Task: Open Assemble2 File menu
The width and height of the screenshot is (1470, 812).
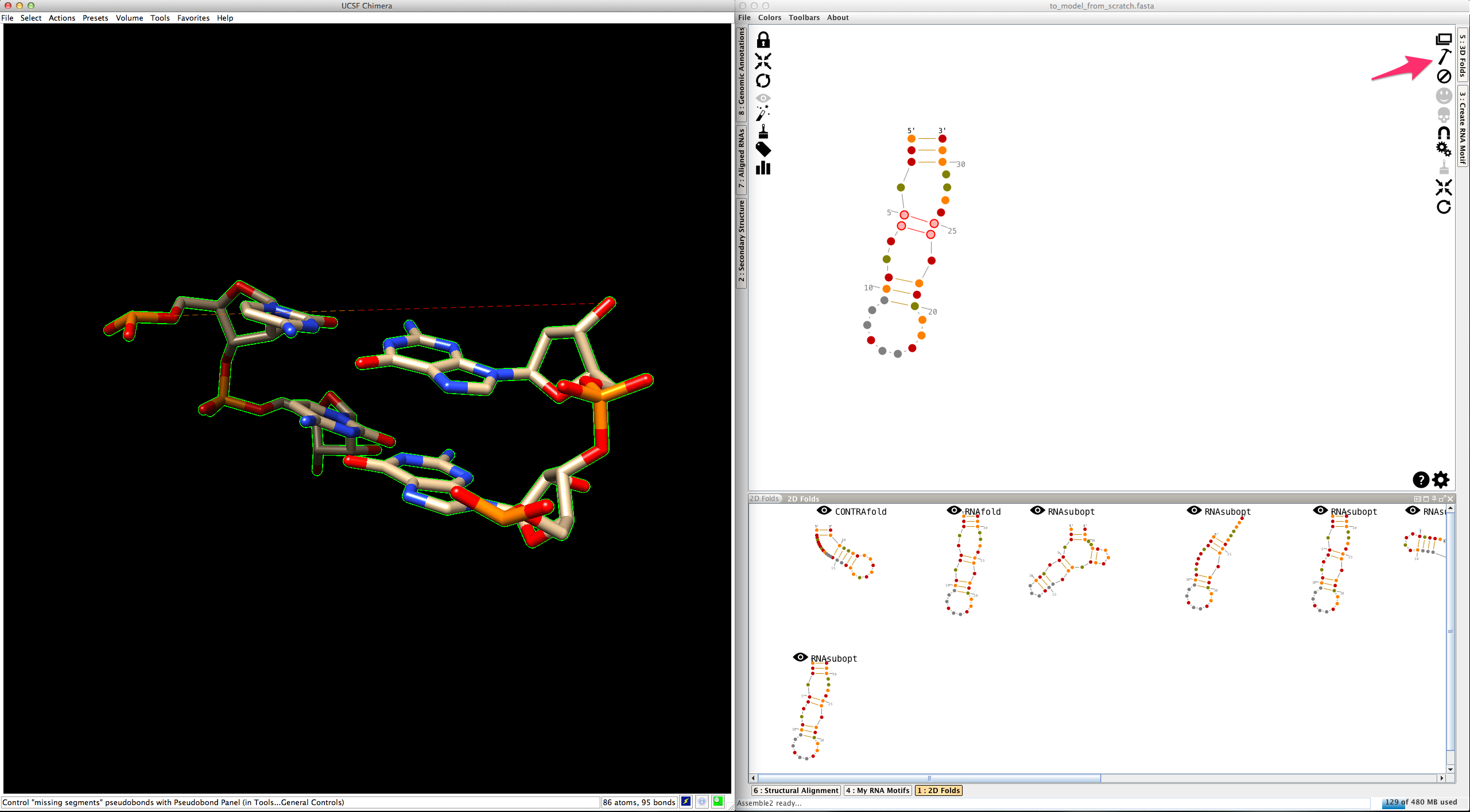Action: 744,18
